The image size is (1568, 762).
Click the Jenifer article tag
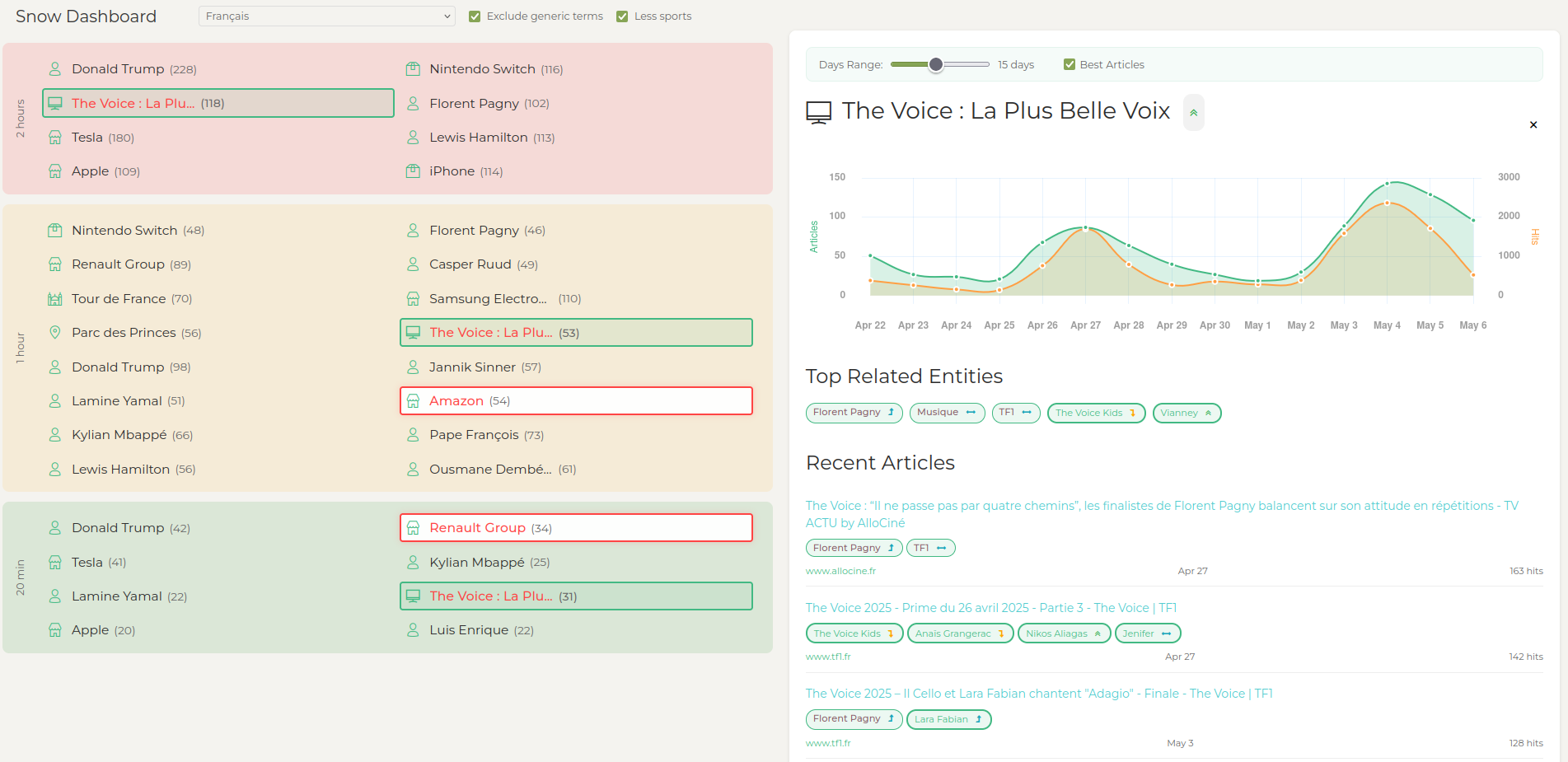(1148, 633)
